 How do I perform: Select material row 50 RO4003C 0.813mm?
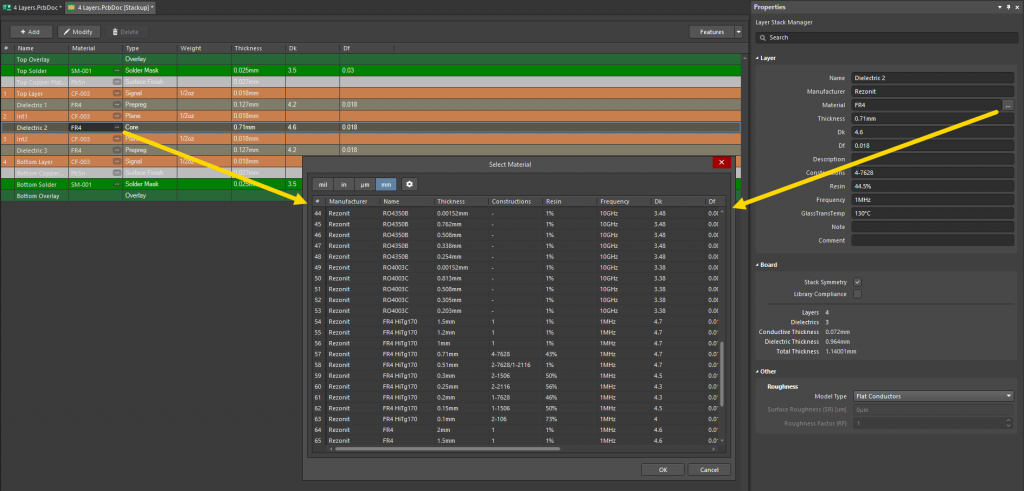[x=516, y=278]
